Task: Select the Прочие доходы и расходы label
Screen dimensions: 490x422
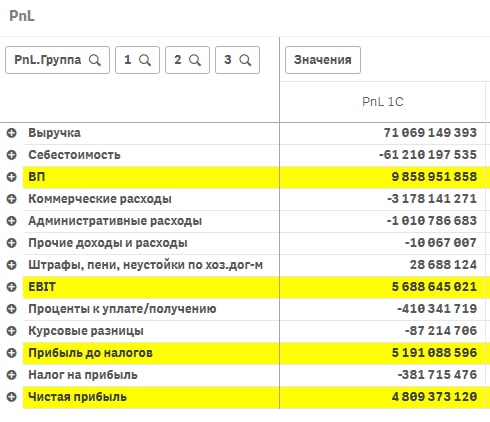Action: pyautogui.click(x=108, y=243)
